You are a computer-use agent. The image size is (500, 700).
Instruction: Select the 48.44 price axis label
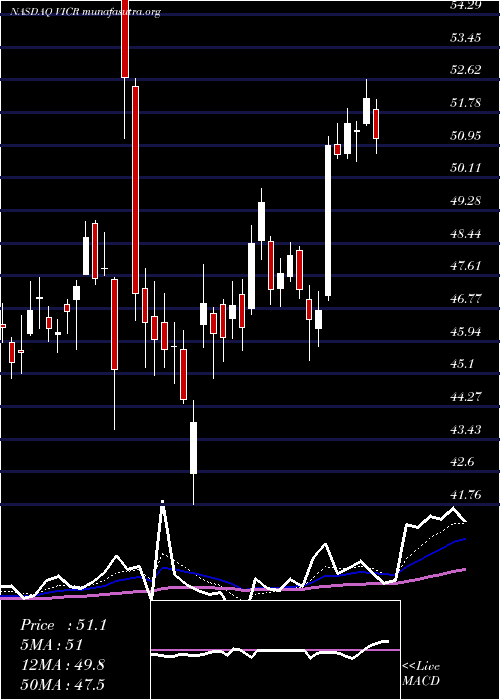(466, 233)
